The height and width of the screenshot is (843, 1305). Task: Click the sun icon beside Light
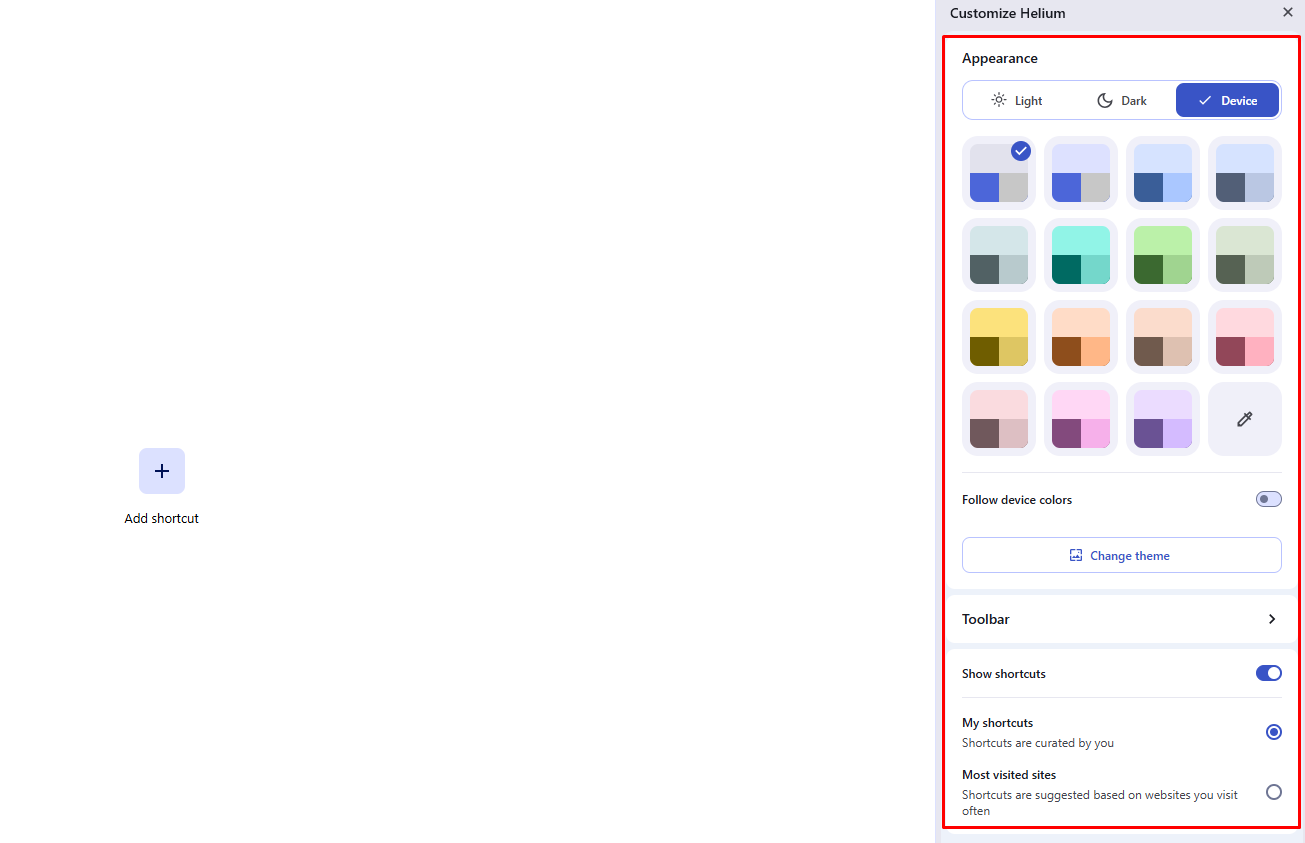click(998, 100)
